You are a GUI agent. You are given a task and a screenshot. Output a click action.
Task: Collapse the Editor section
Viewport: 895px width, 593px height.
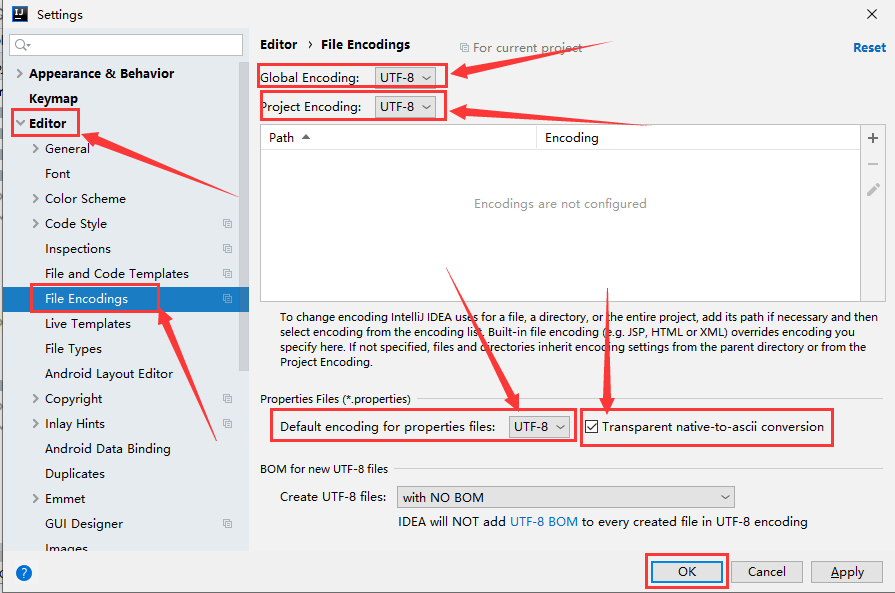pyautogui.click(x=21, y=123)
